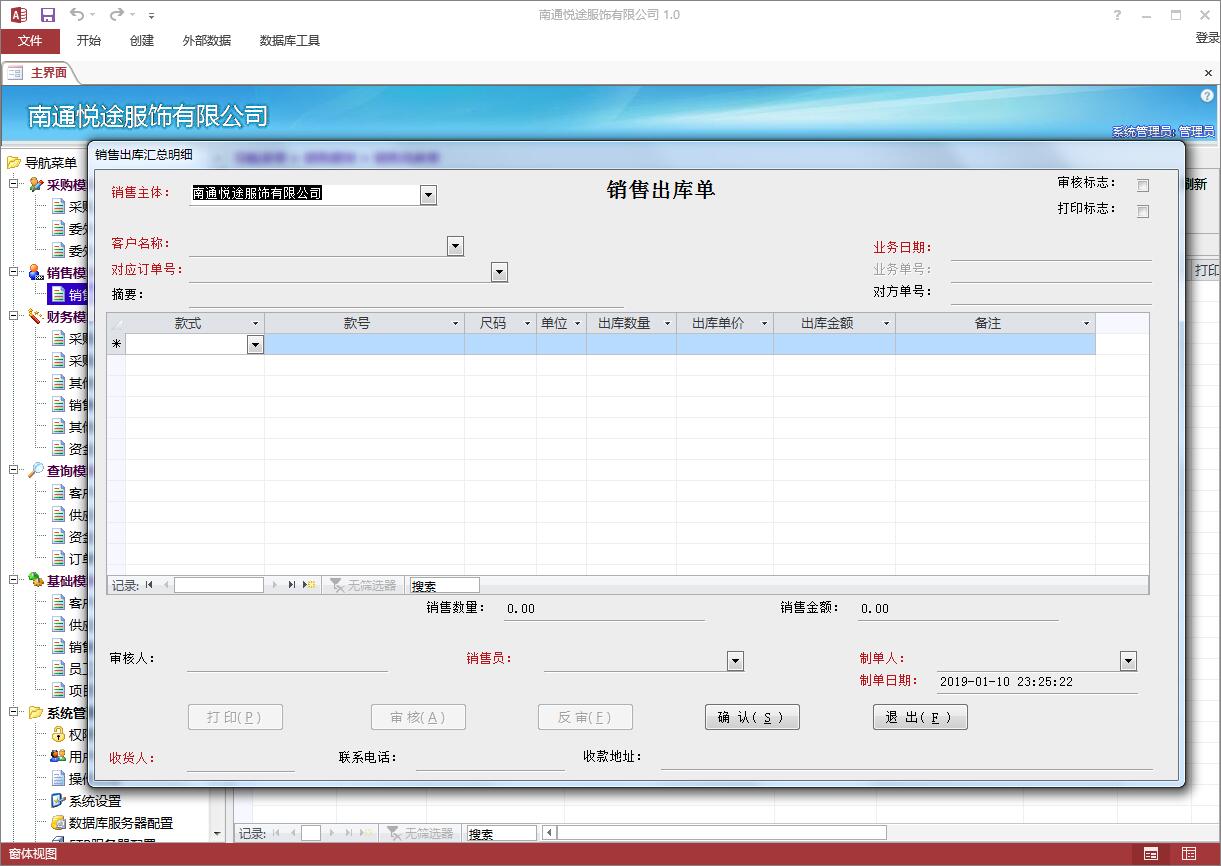
Task: Click the 摘要 input field
Action: tap(406, 296)
